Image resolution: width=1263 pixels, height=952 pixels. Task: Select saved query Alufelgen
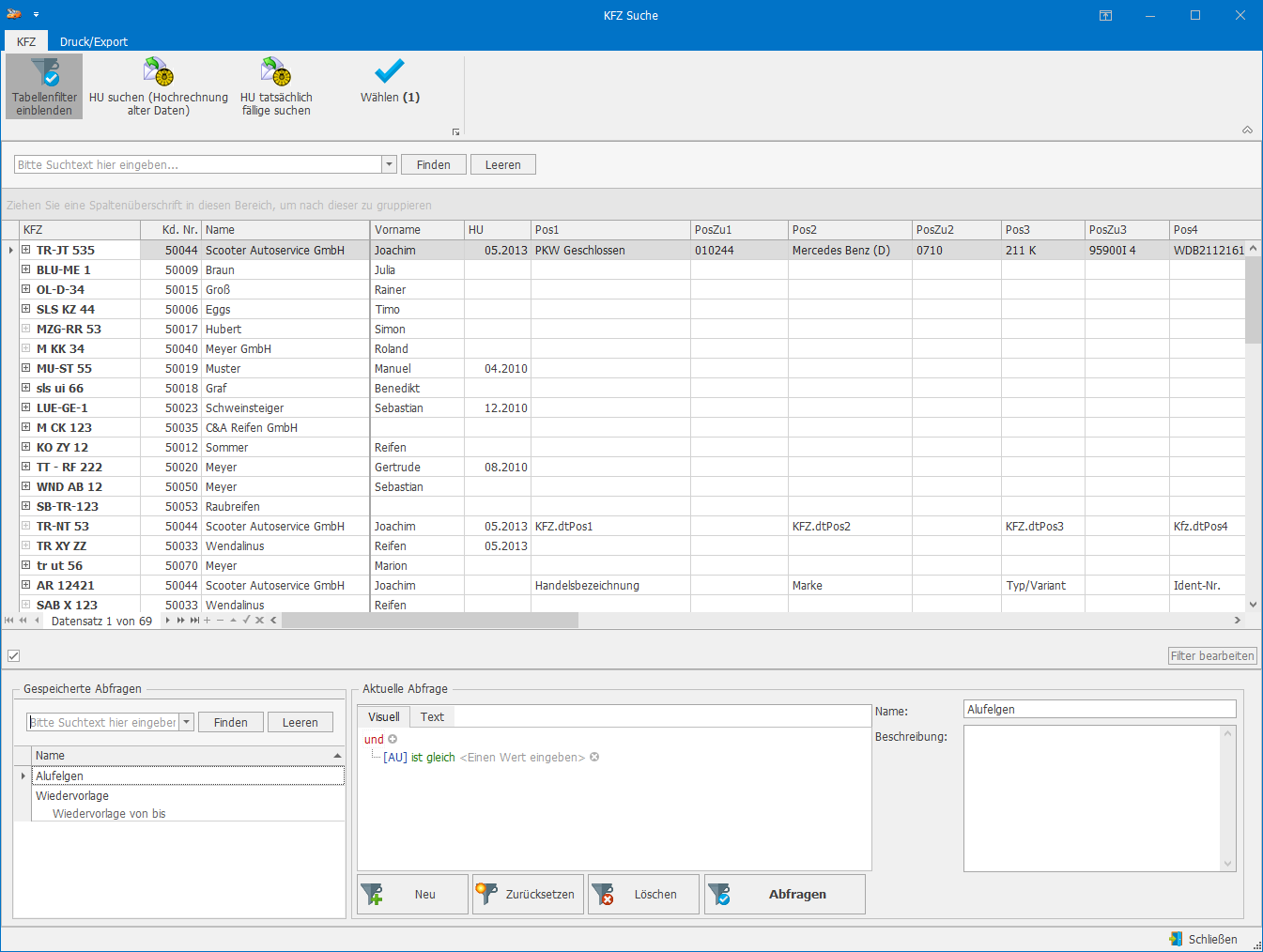click(189, 775)
